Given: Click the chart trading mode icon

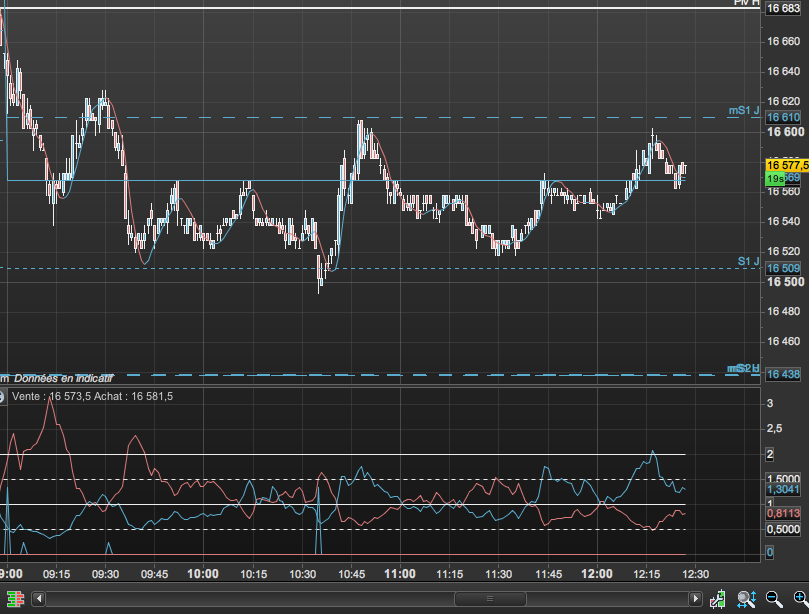Looking at the screenshot, I should click(718, 599).
